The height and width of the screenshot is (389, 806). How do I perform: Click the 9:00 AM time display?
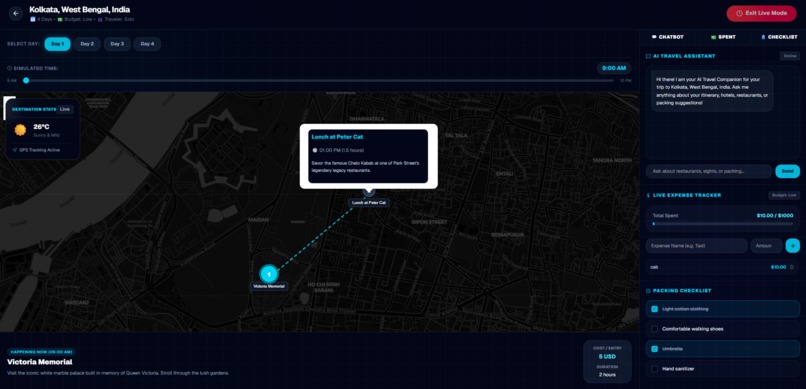[614, 68]
